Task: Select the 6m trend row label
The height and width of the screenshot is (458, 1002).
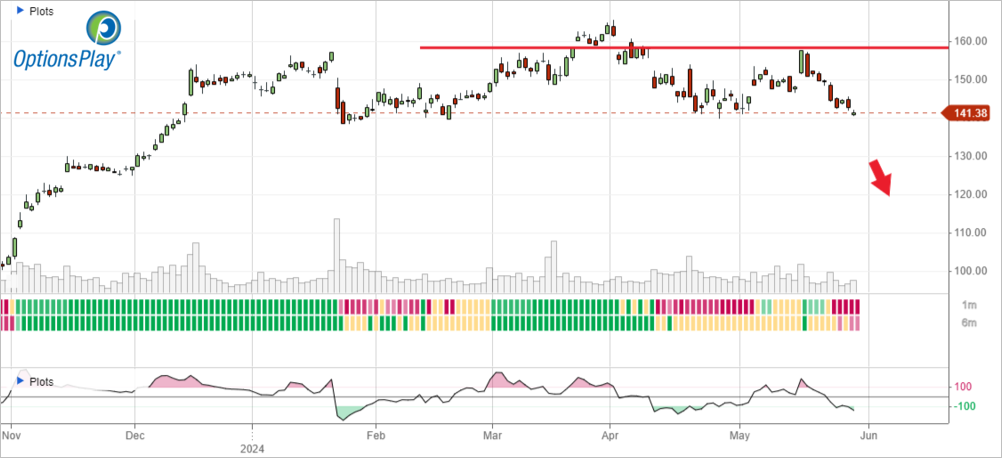Action: (971, 323)
